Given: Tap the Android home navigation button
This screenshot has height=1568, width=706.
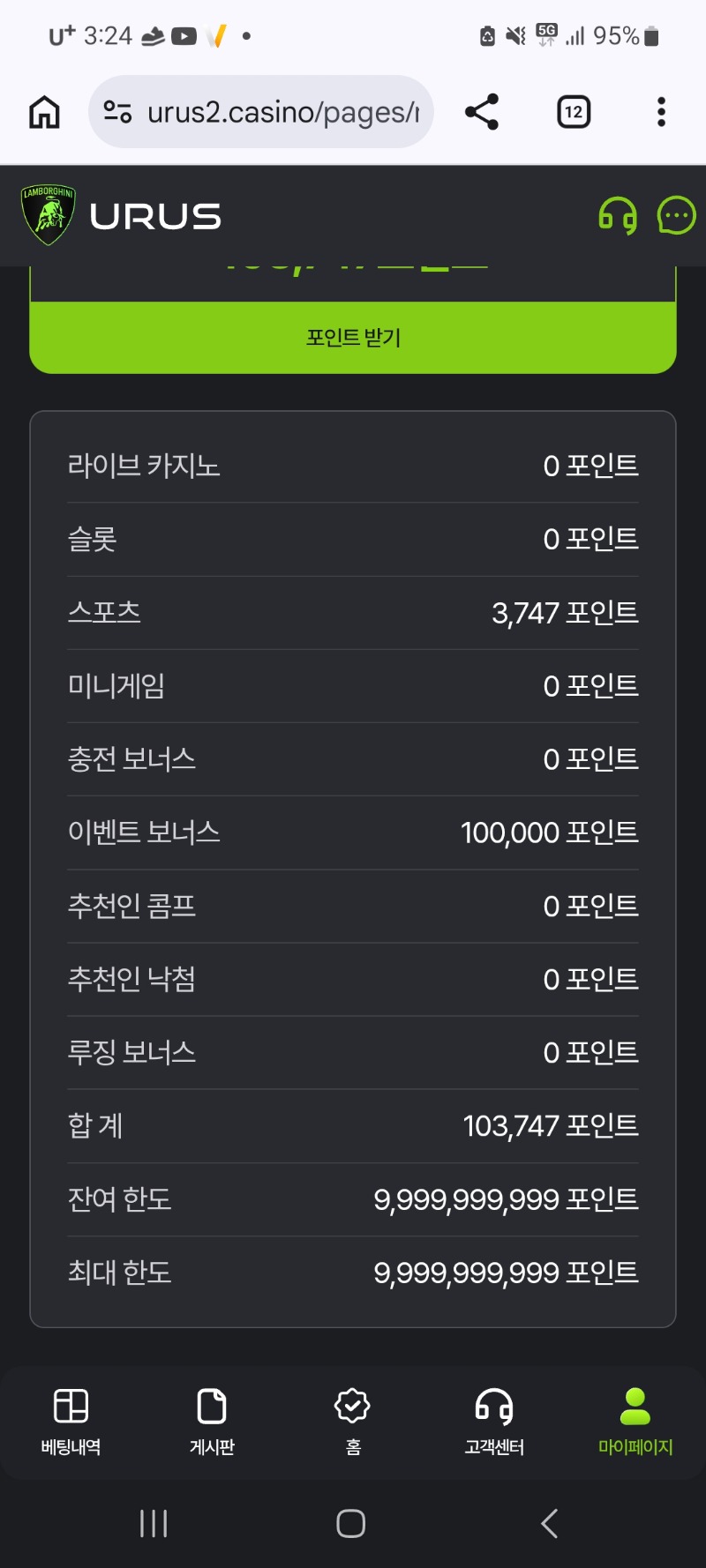Looking at the screenshot, I should pyautogui.click(x=351, y=1523).
